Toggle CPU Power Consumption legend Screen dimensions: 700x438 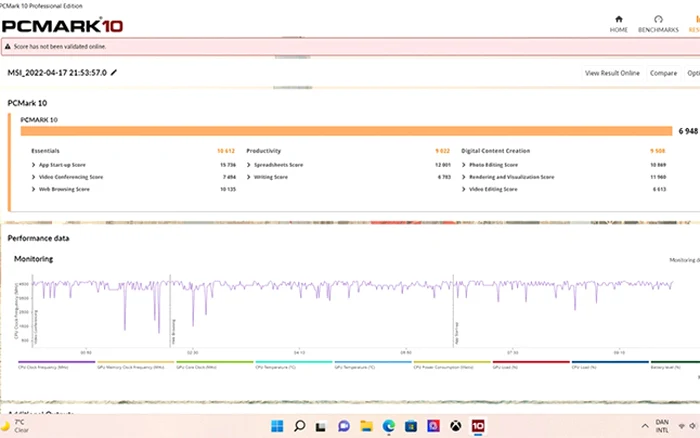(452, 365)
